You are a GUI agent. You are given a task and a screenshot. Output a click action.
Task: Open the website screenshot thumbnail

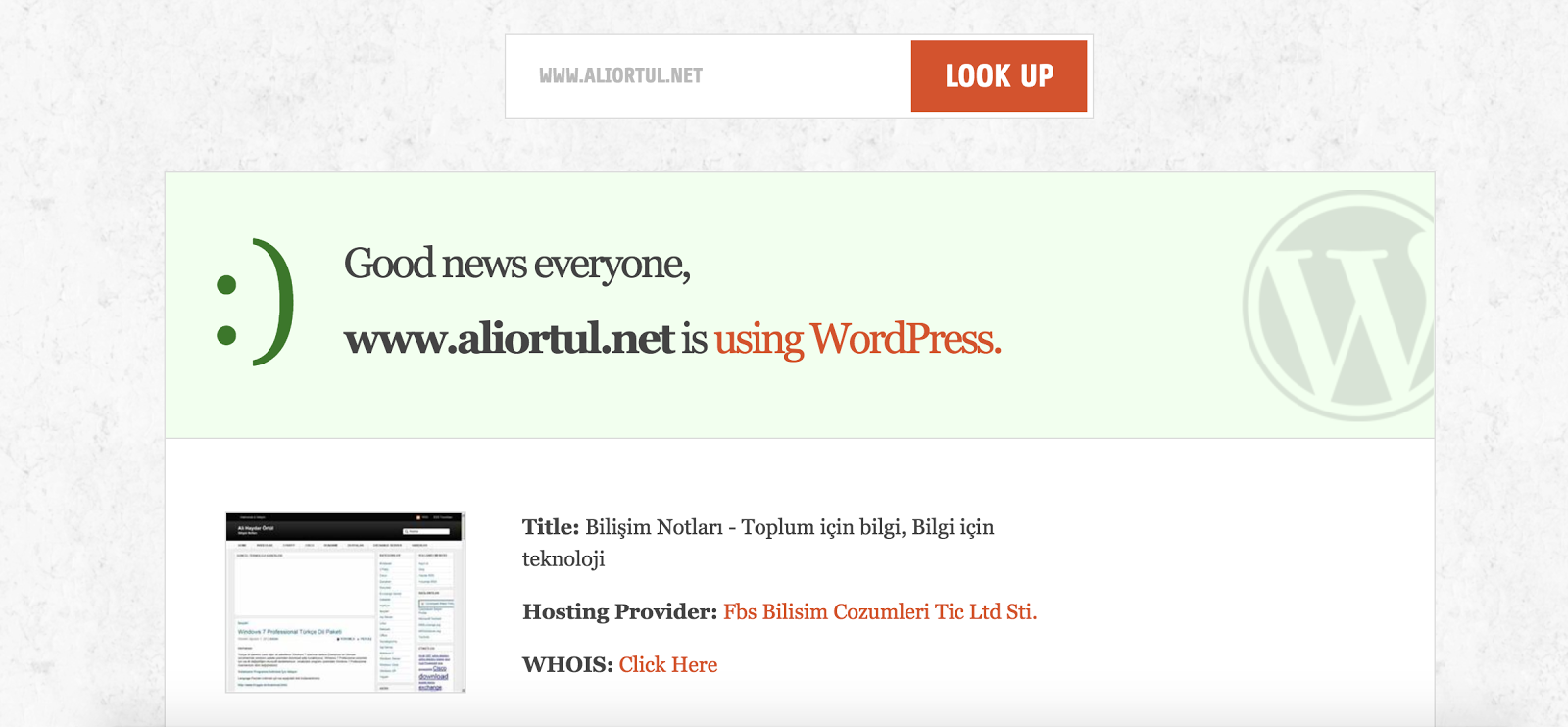[x=345, y=603]
